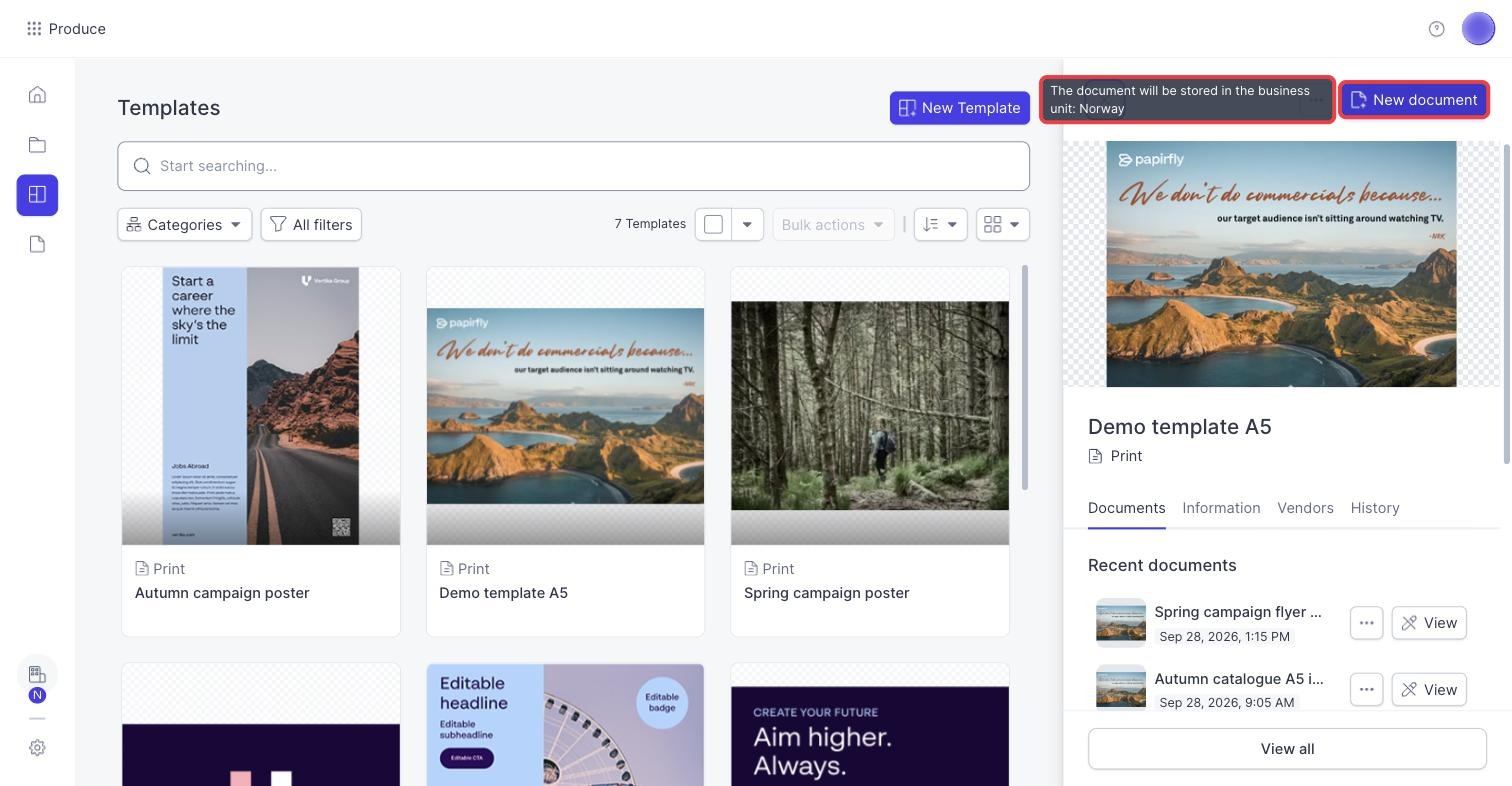Open the Editable headline template thumbnail
This screenshot has width=1512, height=786.
click(565, 724)
